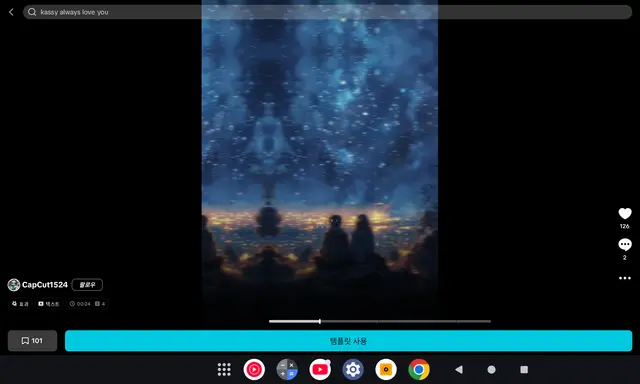Viewport: 640px width, 384px height.
Task: Launch YouTube from the taskbar
Action: (320, 369)
